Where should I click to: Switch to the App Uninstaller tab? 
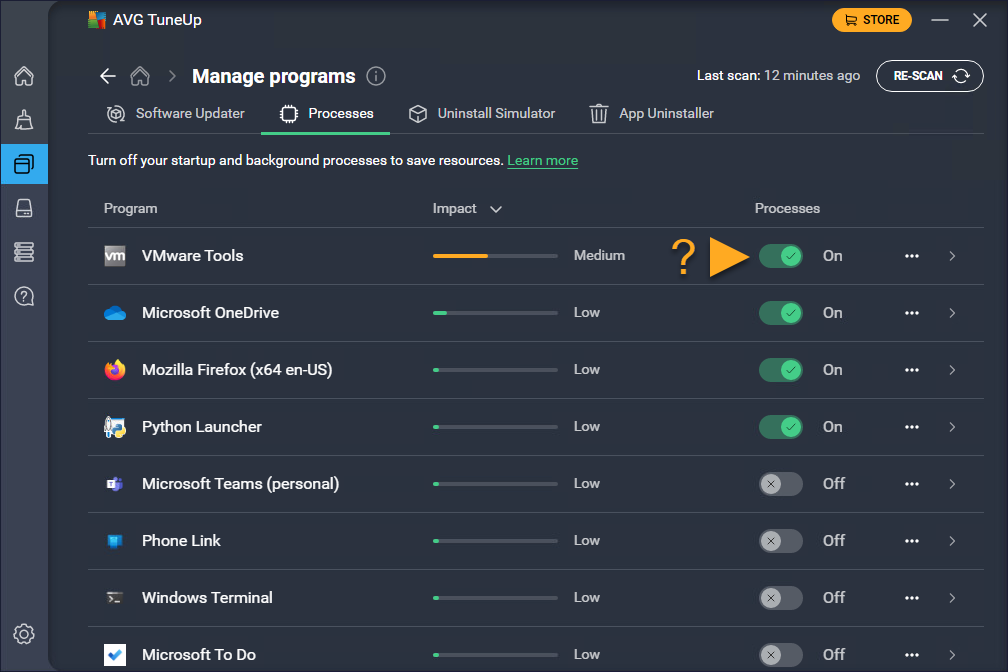tap(652, 114)
